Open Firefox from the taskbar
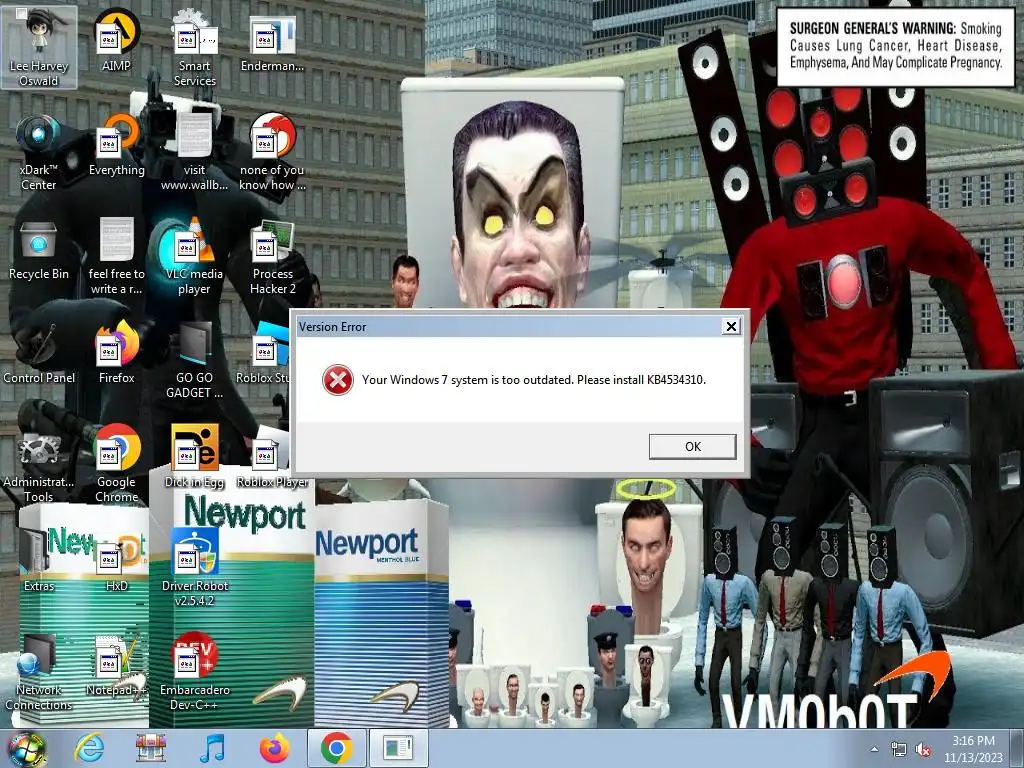Screen dimensions: 1024x768 pos(274,748)
